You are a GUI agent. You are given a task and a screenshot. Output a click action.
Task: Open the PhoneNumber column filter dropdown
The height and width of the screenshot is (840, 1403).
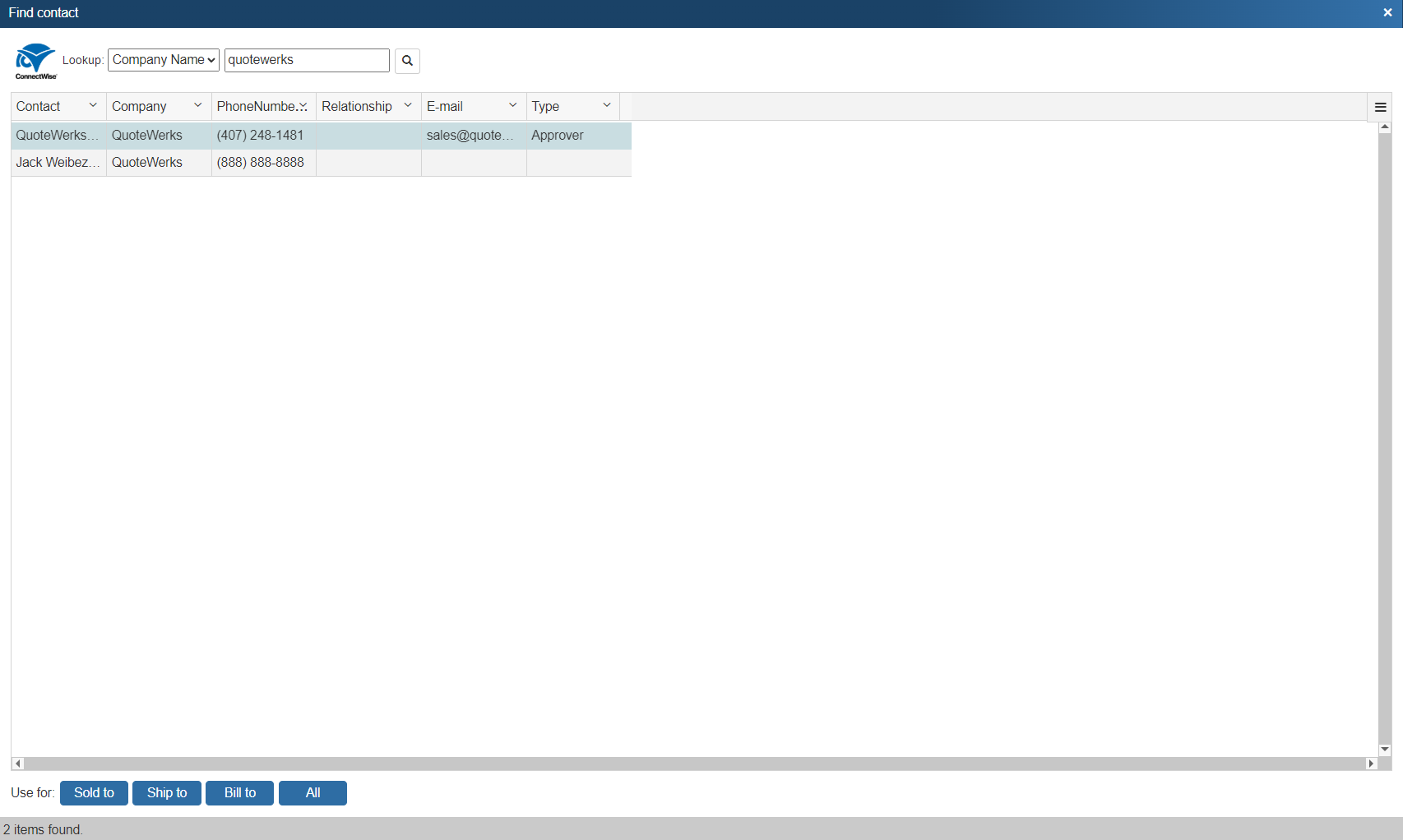303,106
